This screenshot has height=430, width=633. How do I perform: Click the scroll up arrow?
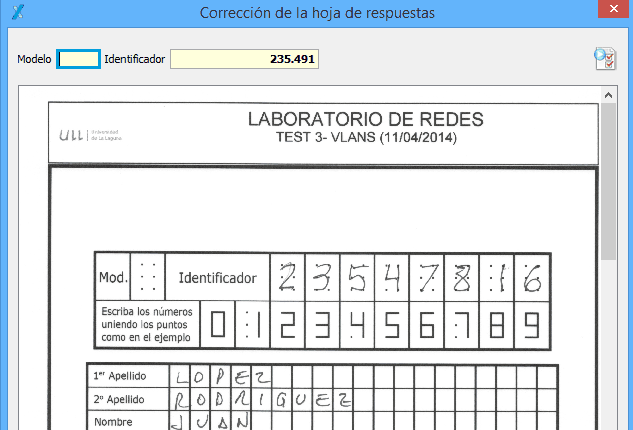608,96
